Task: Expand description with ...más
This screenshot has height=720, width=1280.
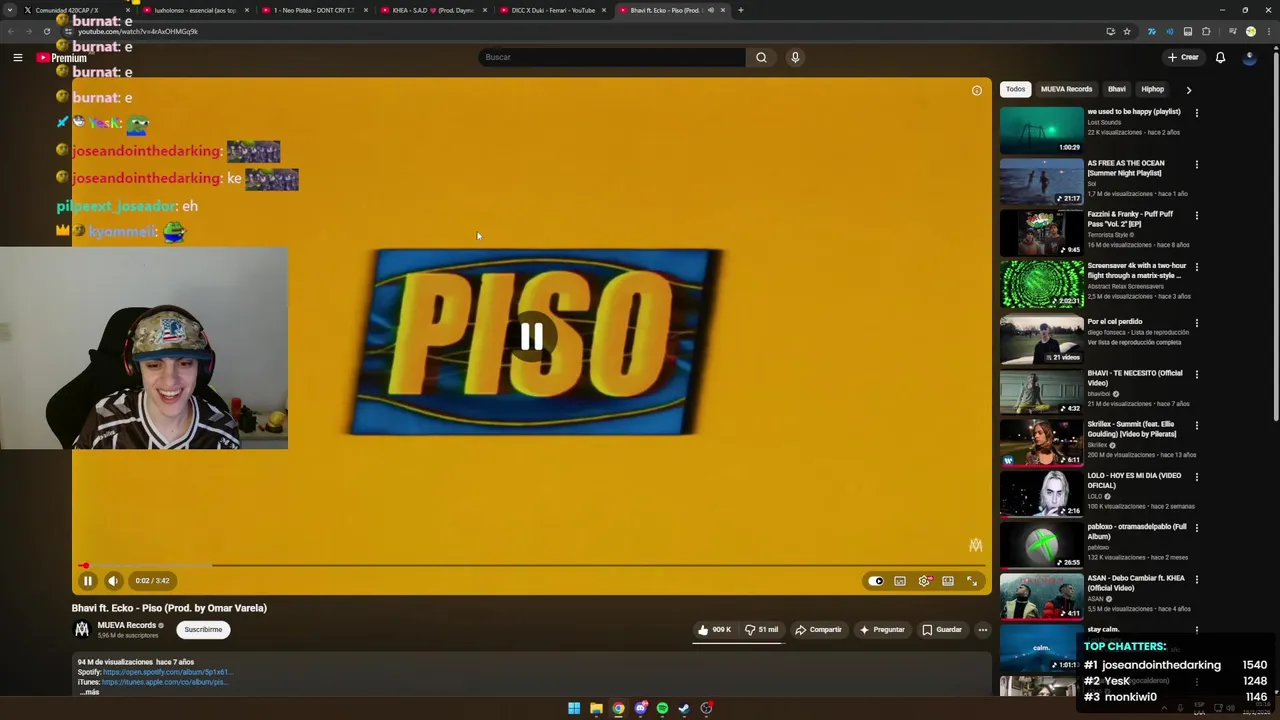Action: [90, 692]
